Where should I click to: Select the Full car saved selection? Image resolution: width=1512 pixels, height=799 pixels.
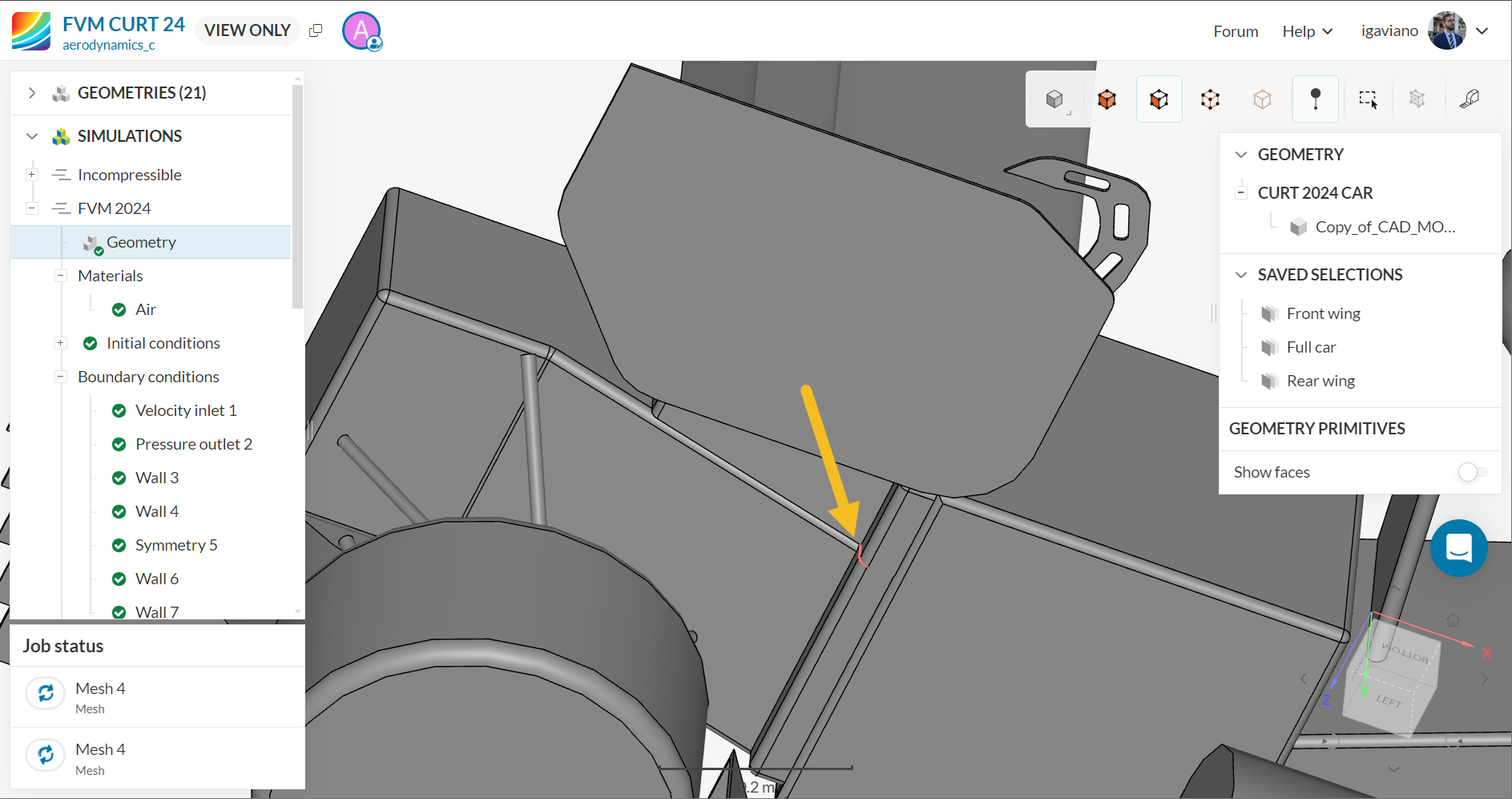tap(1311, 347)
